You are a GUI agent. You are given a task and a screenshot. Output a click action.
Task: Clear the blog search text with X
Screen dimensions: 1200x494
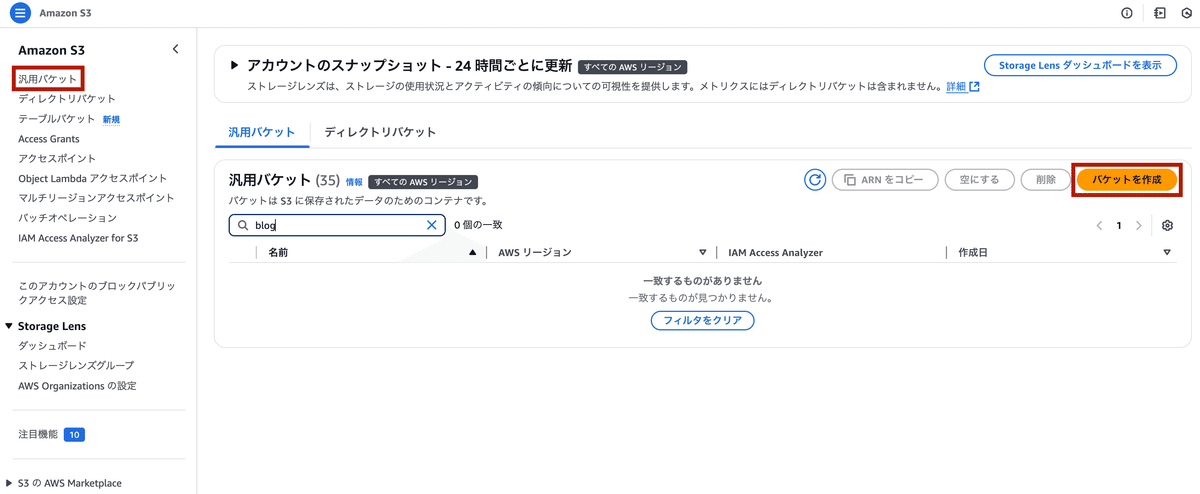point(432,225)
